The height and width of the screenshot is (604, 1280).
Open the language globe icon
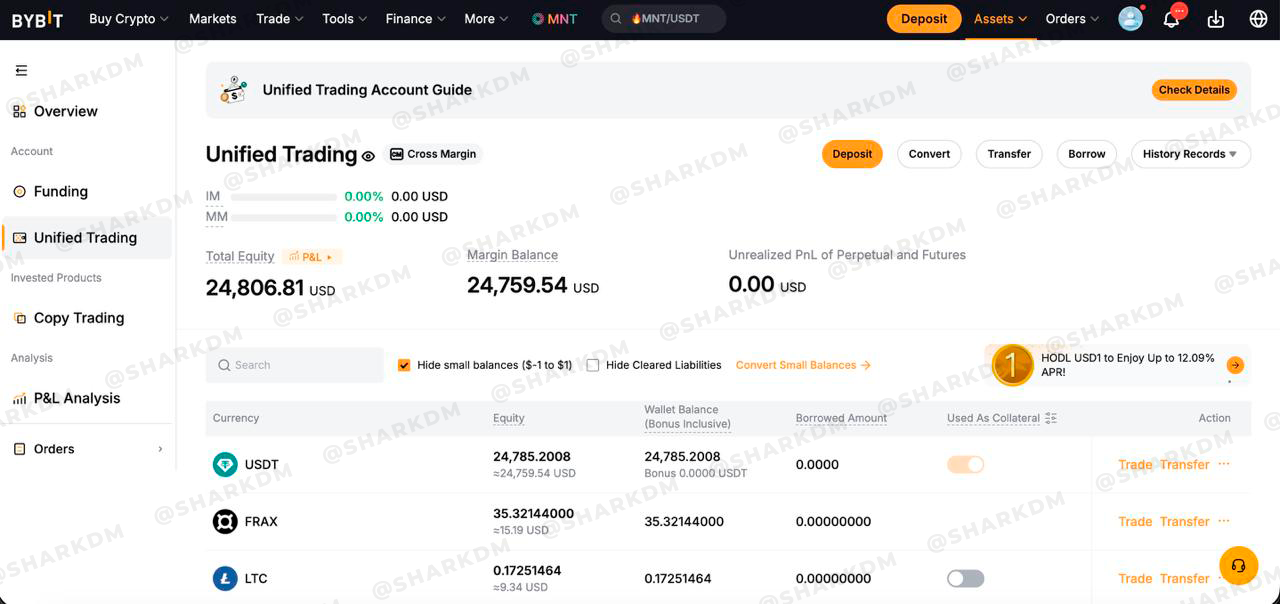(1258, 19)
